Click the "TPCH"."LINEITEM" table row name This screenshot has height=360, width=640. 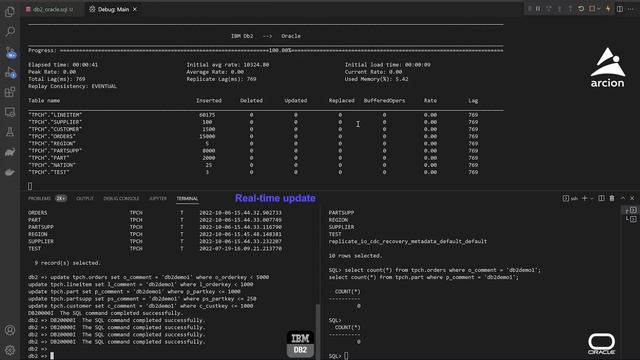point(55,115)
